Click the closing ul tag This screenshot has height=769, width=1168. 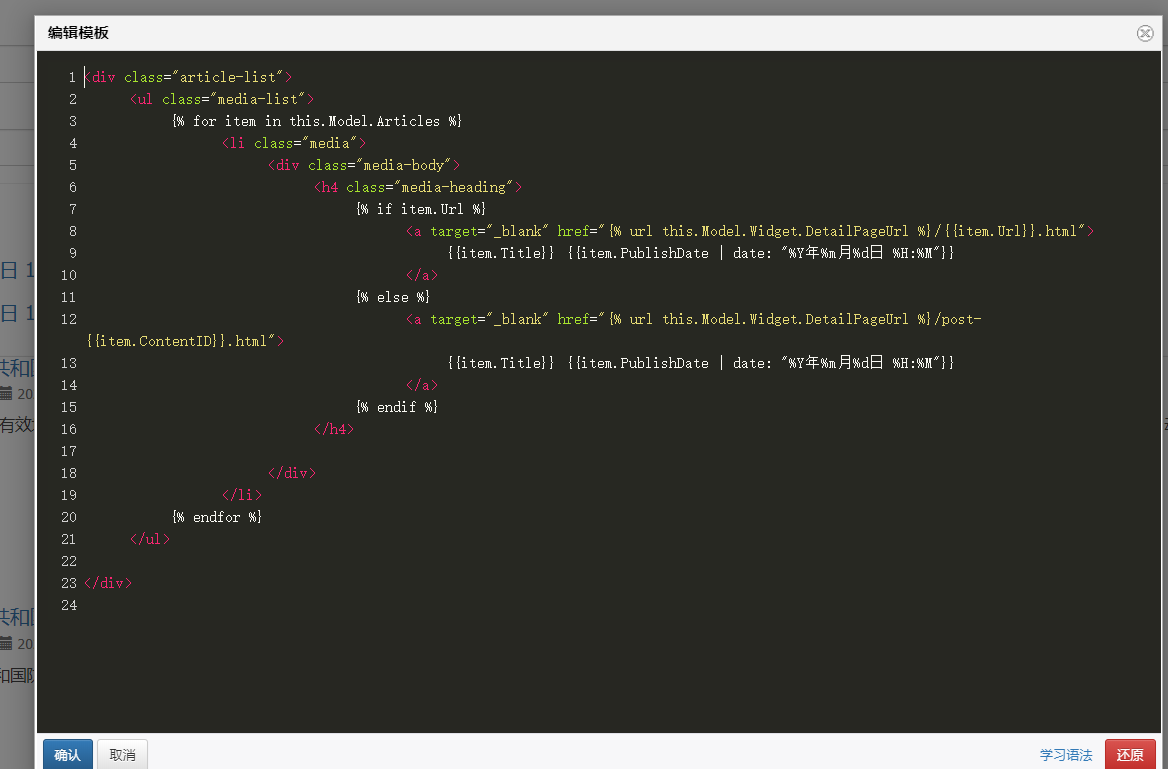click(150, 539)
